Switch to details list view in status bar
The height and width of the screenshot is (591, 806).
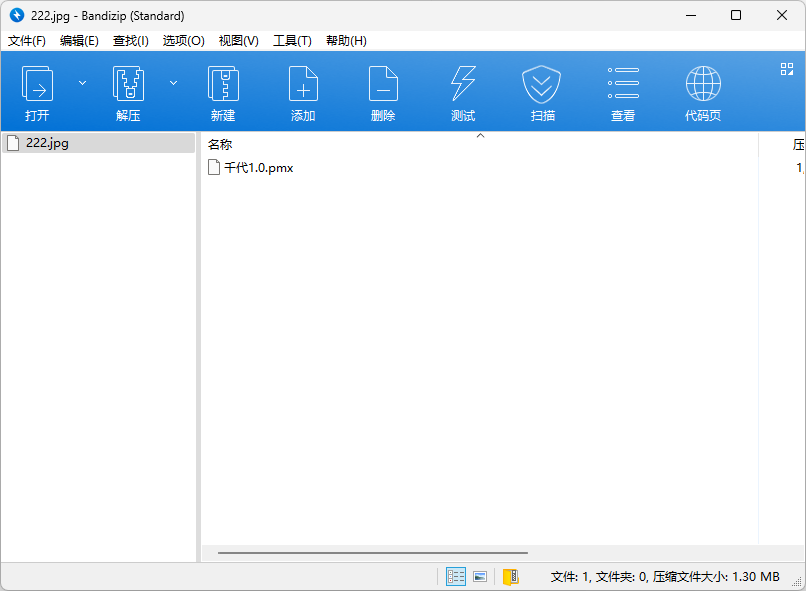pyautogui.click(x=456, y=577)
